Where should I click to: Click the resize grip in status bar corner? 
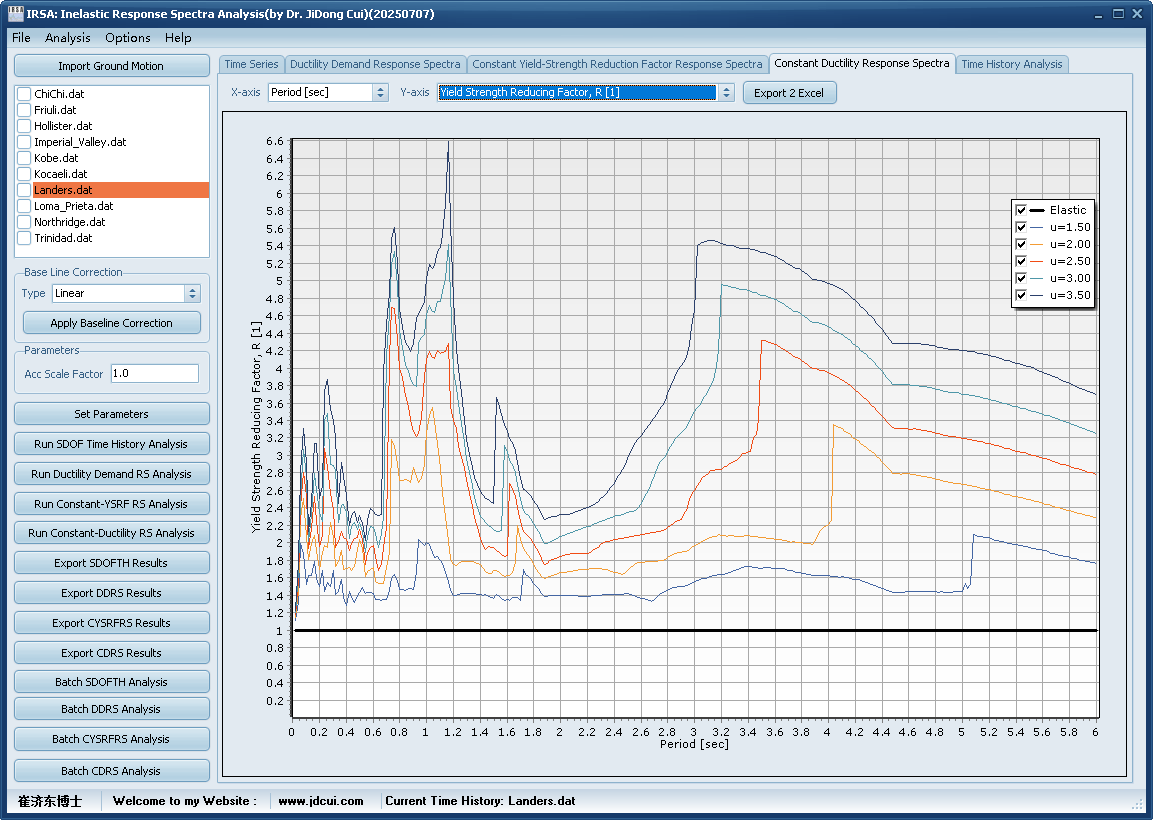click(1137, 804)
